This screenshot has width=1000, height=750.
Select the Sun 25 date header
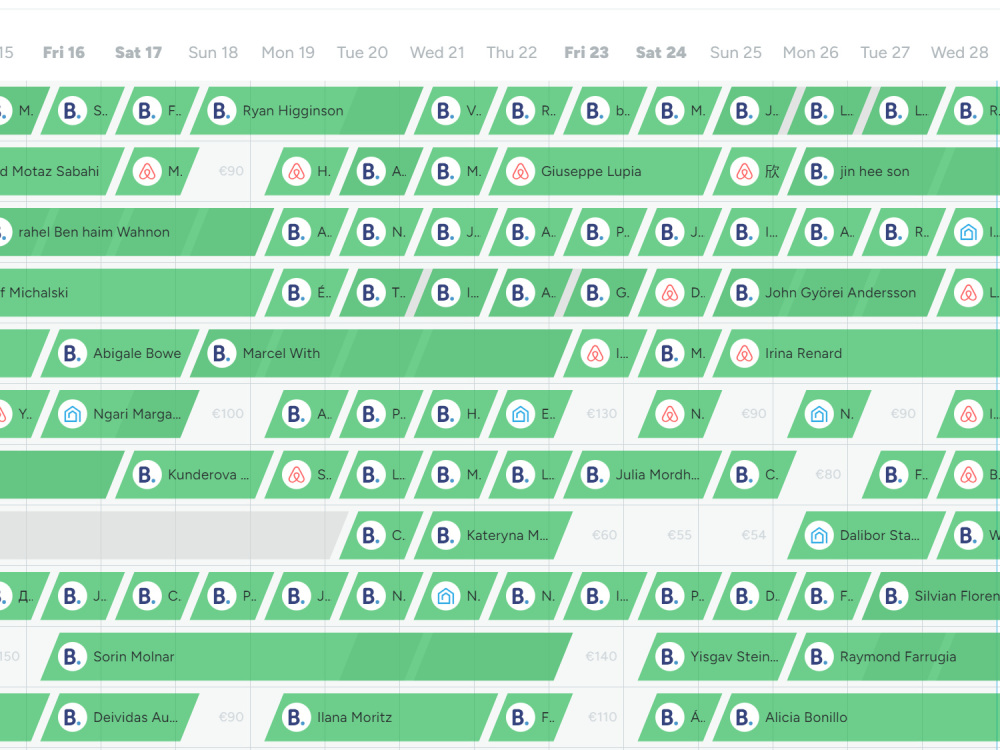tap(736, 52)
